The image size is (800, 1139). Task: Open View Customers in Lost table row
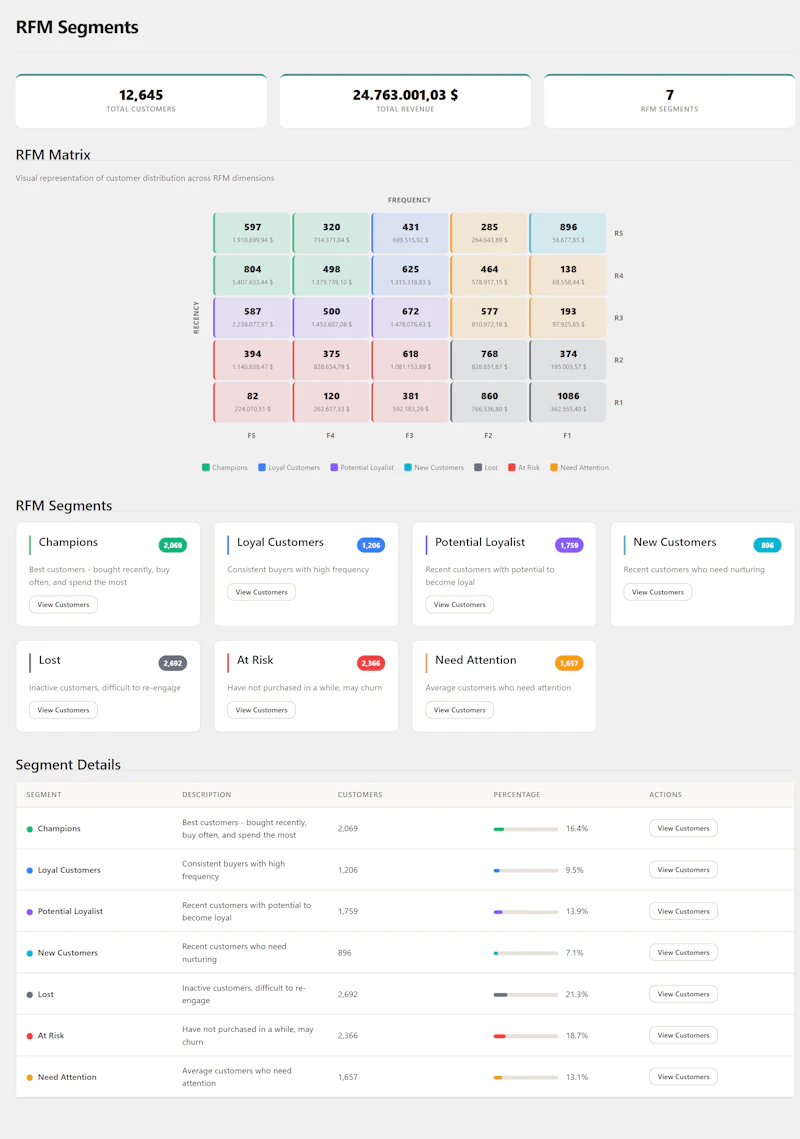(x=683, y=994)
